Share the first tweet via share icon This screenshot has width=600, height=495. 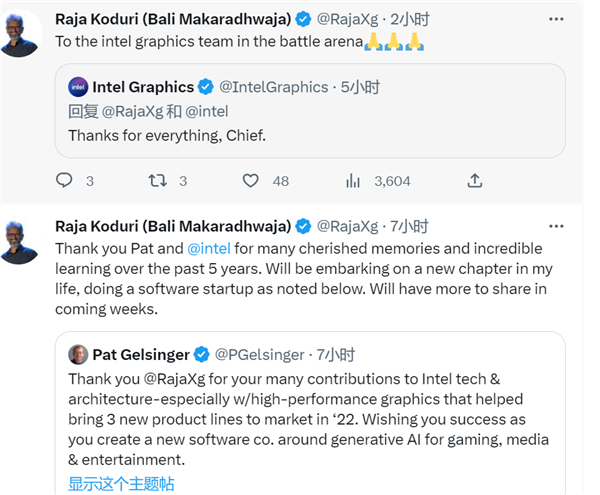pos(475,181)
